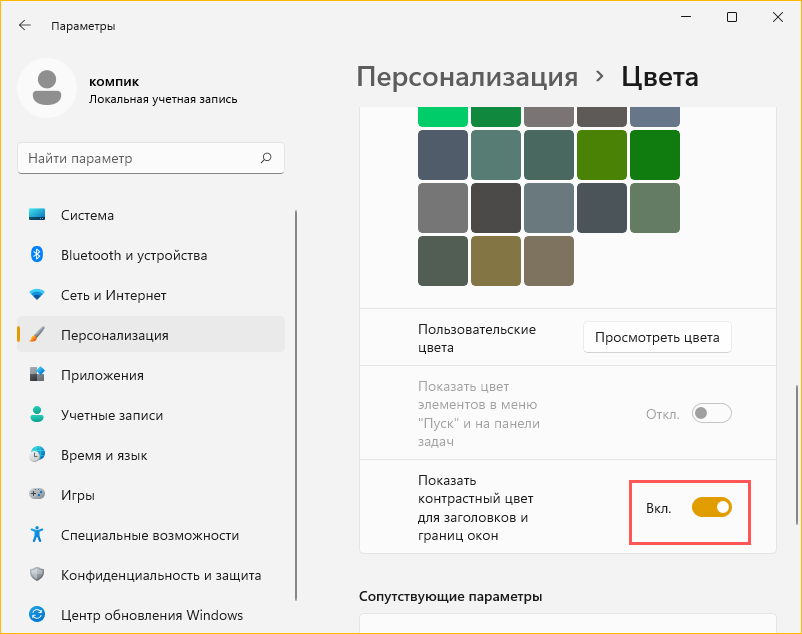Choose the taupe brown color swatch
Image resolution: width=802 pixels, height=634 pixels.
(549, 261)
